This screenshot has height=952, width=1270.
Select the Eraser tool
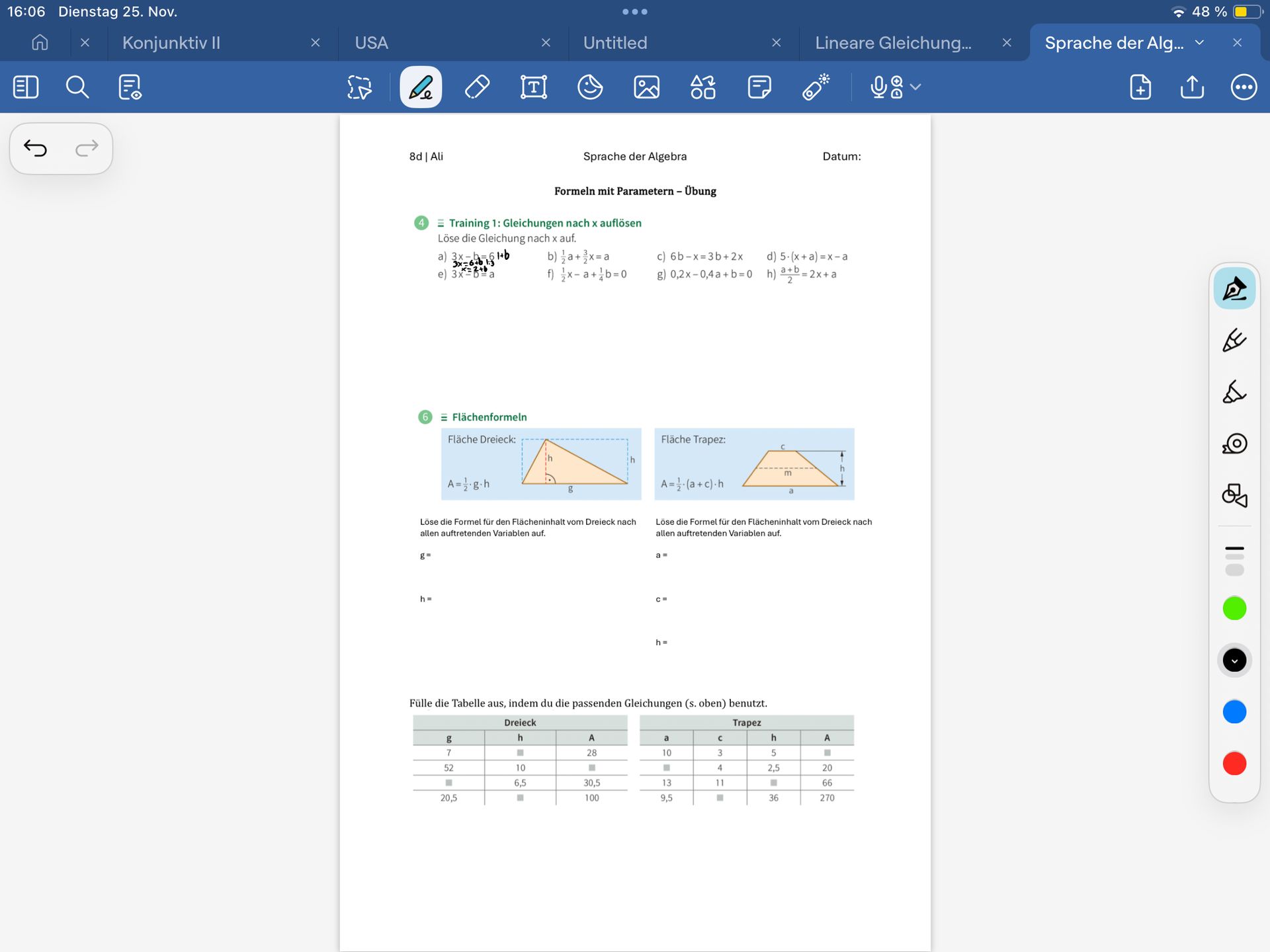477,87
